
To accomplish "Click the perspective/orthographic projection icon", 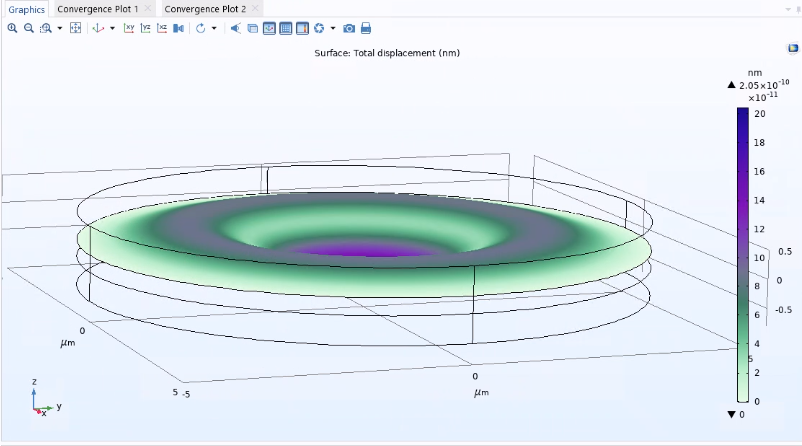I will click(x=179, y=29).
